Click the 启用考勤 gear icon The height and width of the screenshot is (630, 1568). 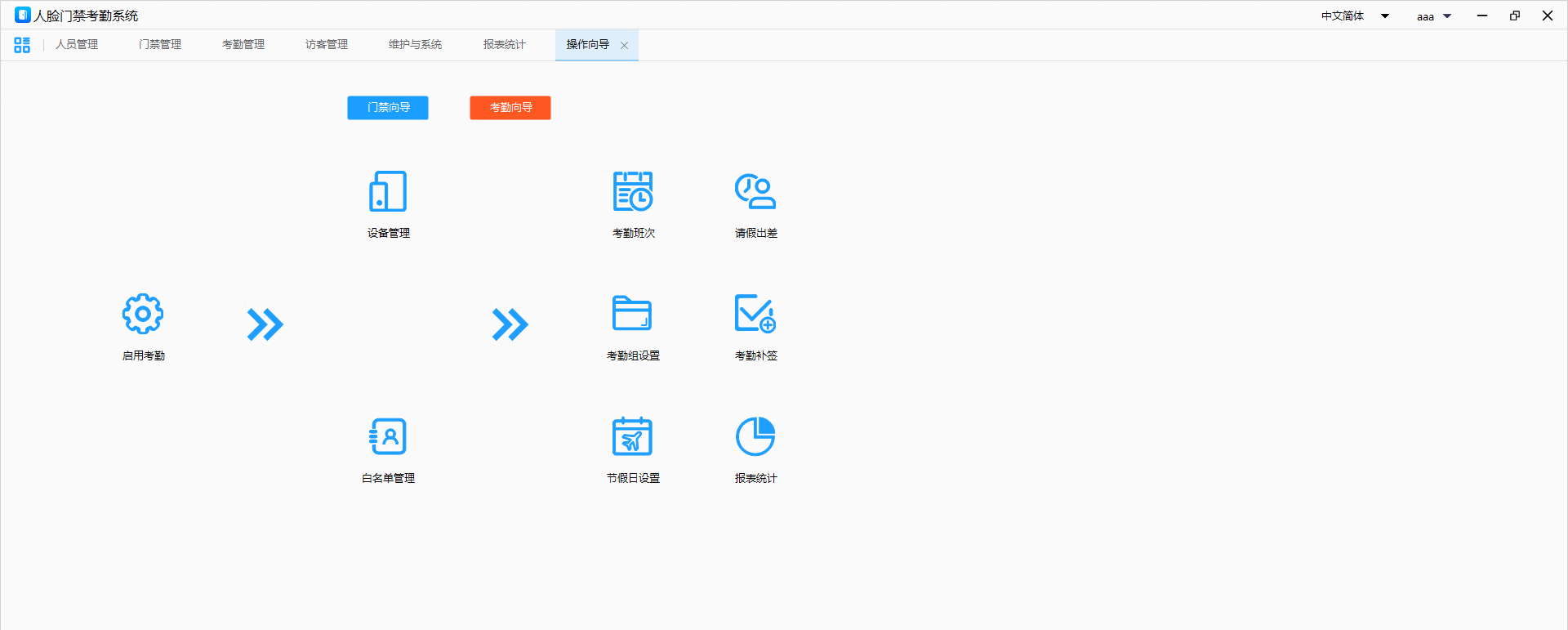coord(143,315)
